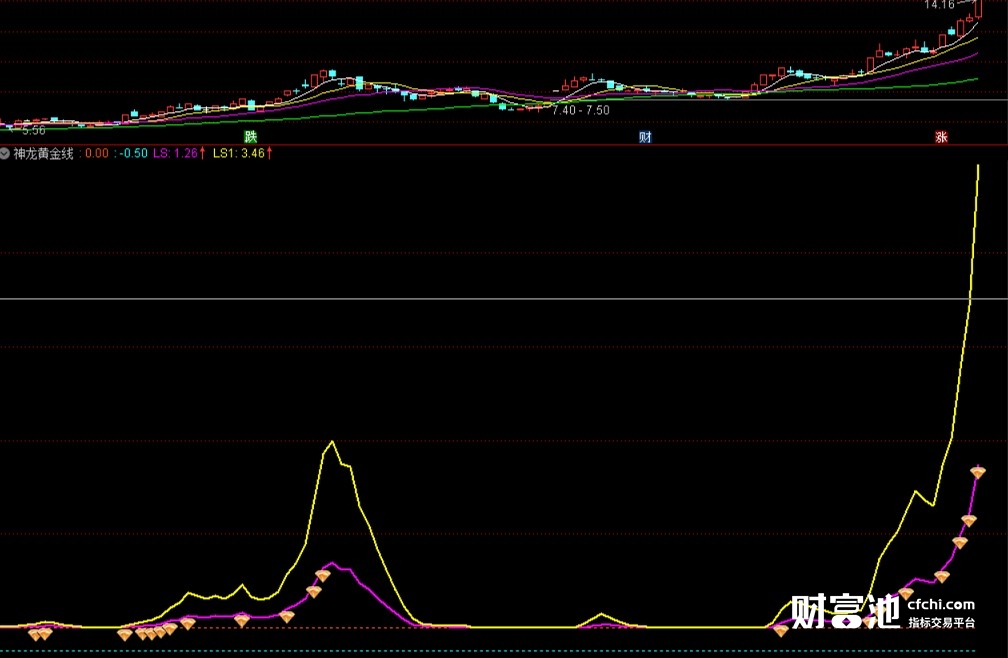Click the 7.40 - 7.50 price range label
The height and width of the screenshot is (658, 1008).
[x=580, y=110]
